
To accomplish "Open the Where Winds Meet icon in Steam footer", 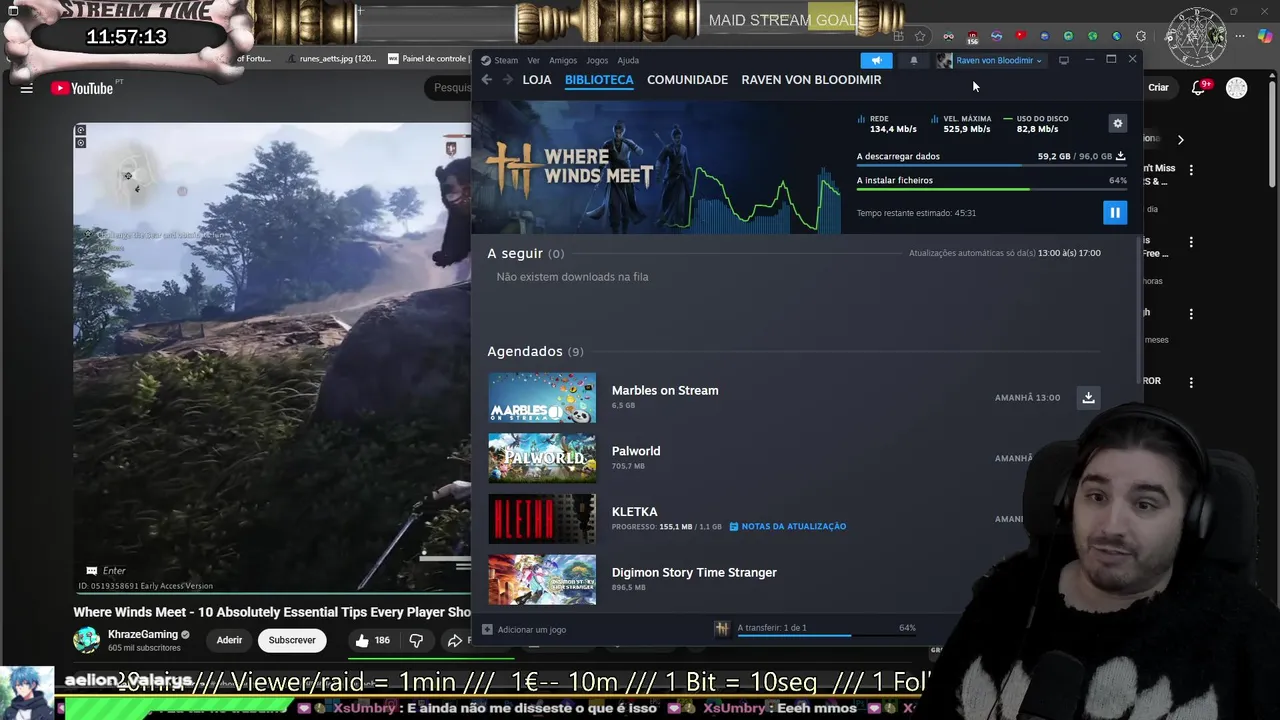I will 721,628.
